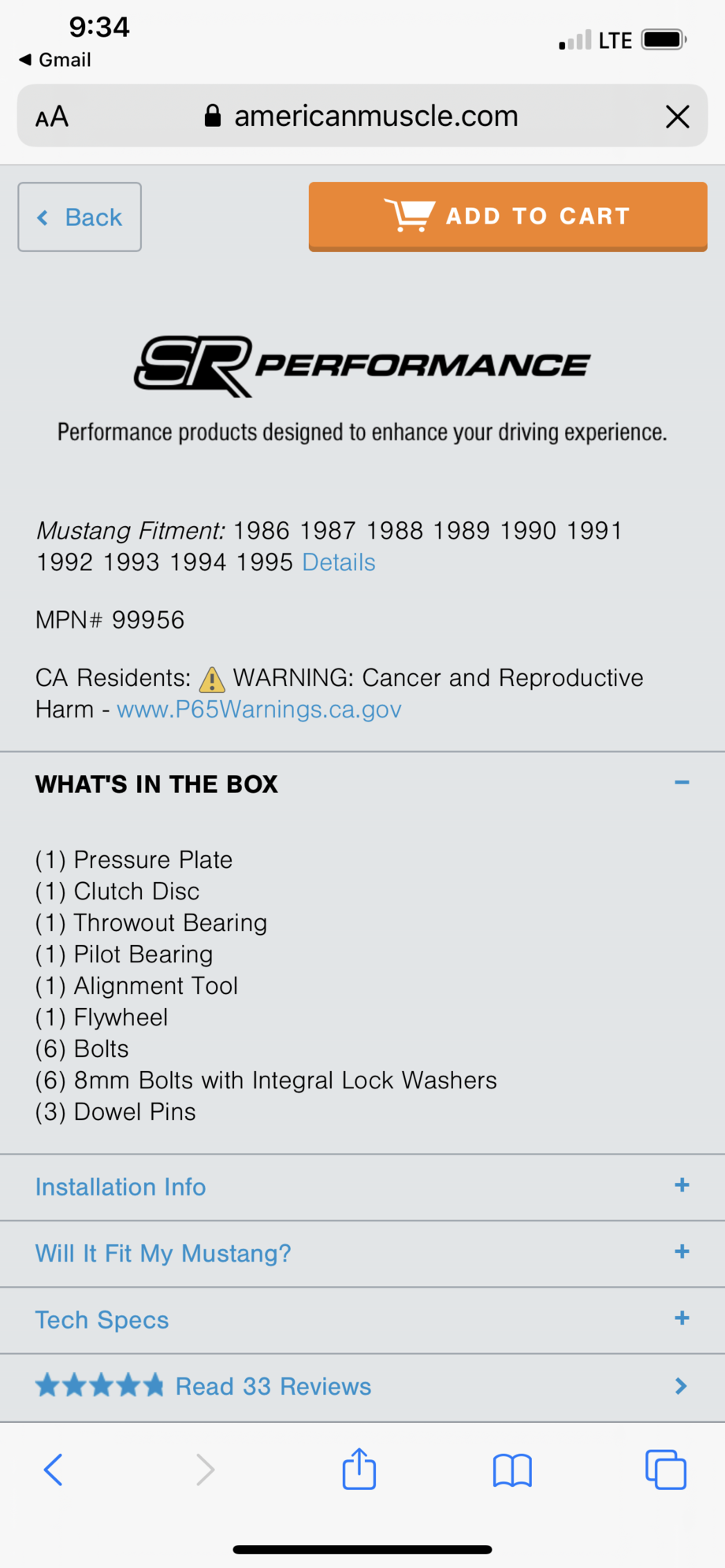
Task: Expand the Installation Info section
Action: [682, 1186]
